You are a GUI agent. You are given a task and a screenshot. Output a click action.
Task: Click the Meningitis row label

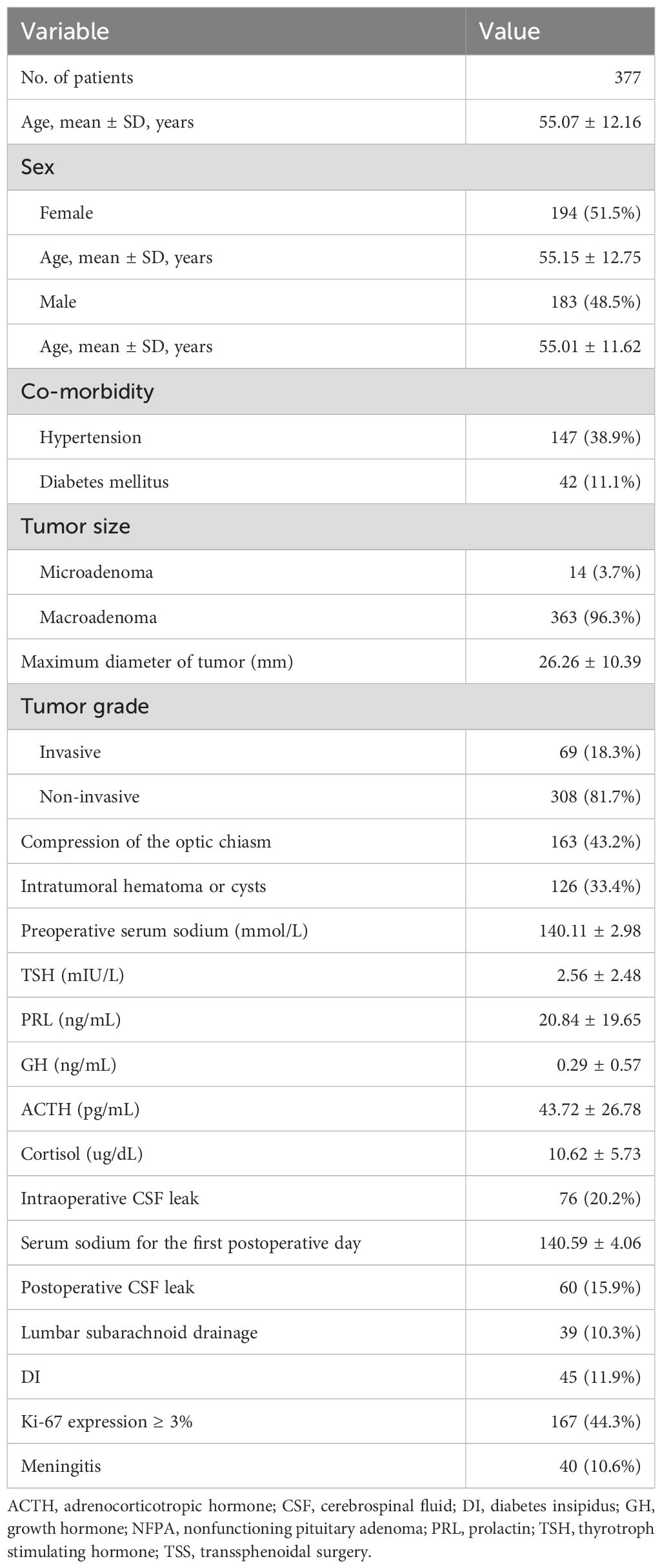(x=61, y=1466)
